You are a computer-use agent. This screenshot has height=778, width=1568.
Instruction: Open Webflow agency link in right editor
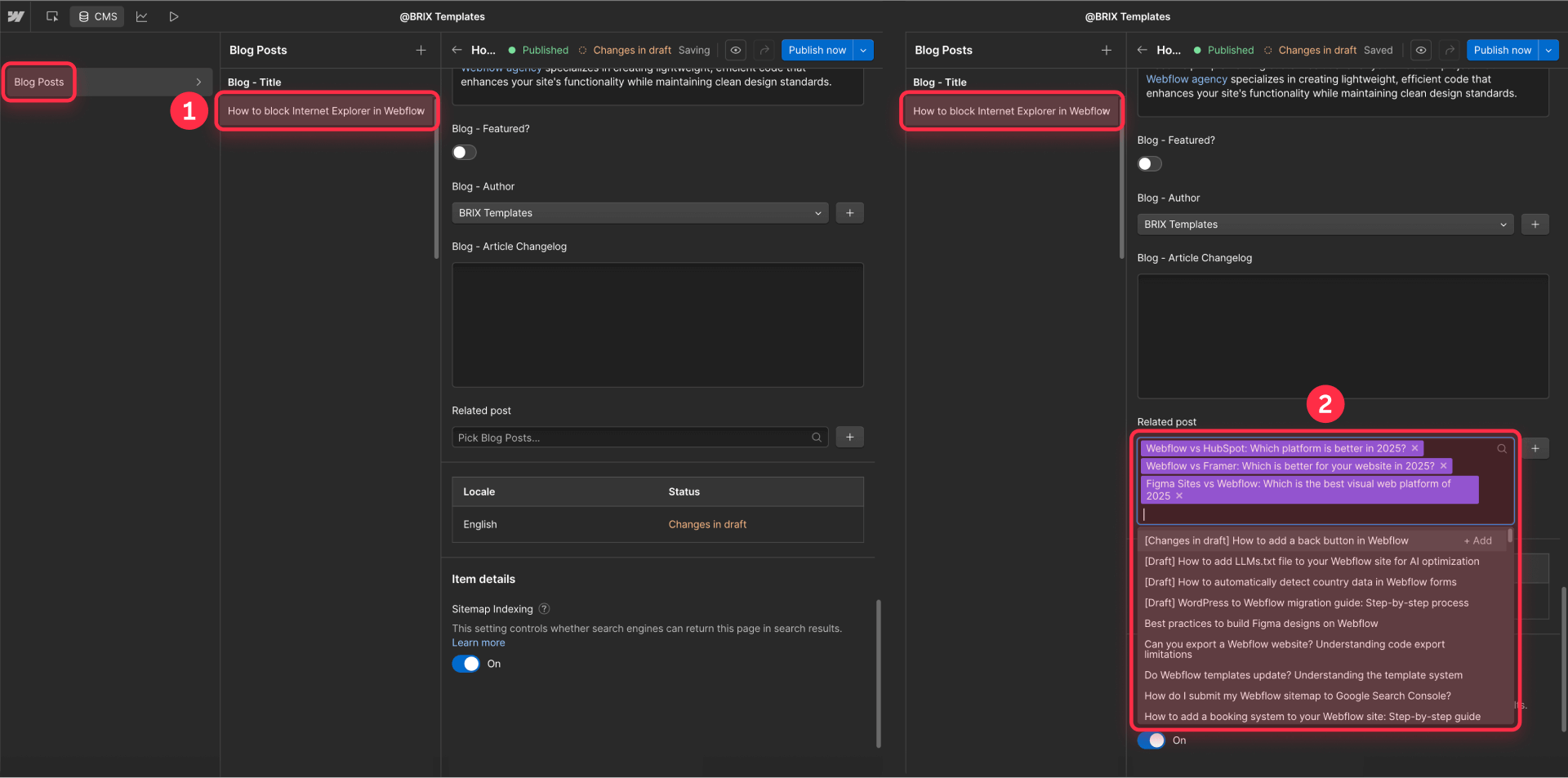click(1186, 79)
